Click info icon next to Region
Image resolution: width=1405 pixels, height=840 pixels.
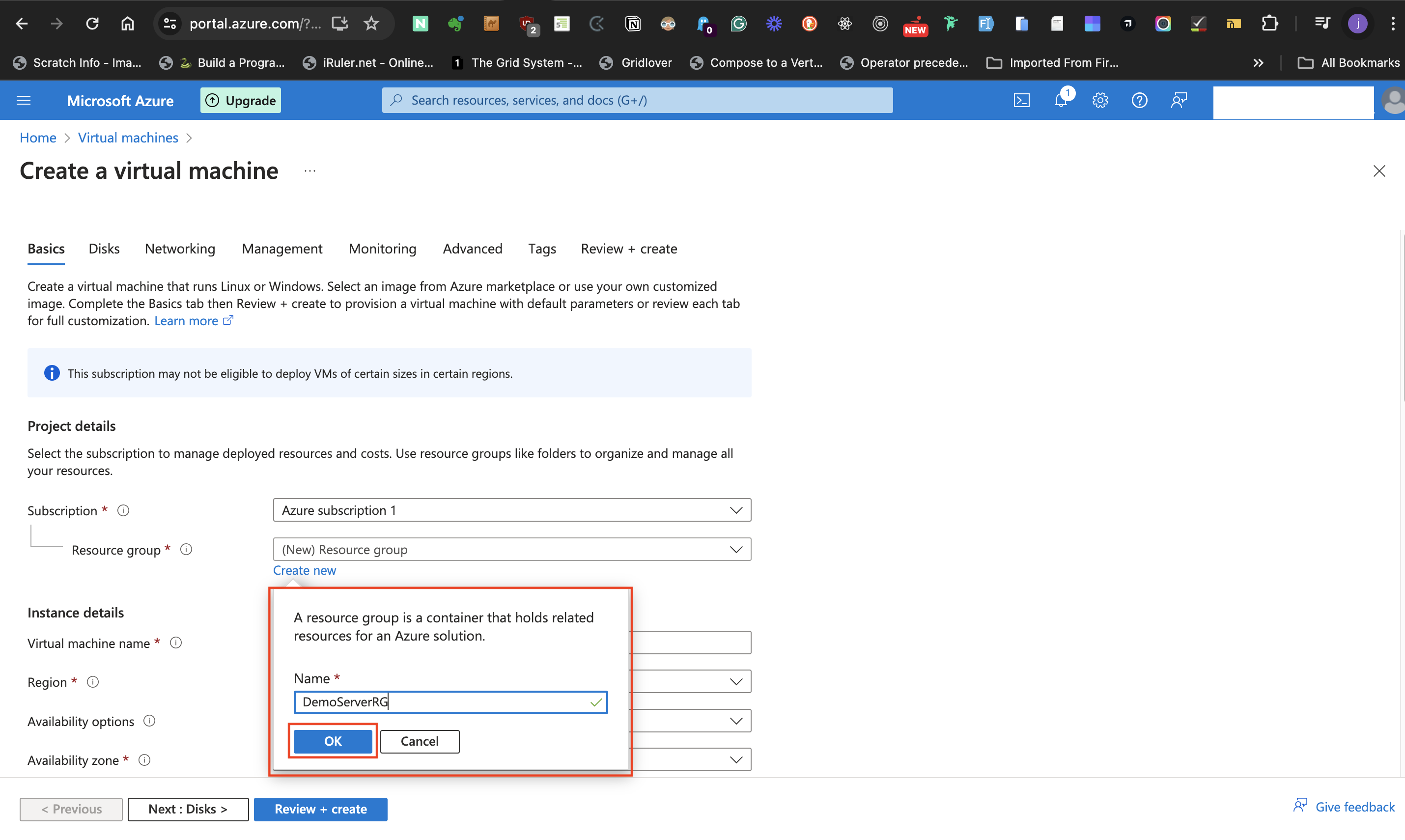(93, 681)
